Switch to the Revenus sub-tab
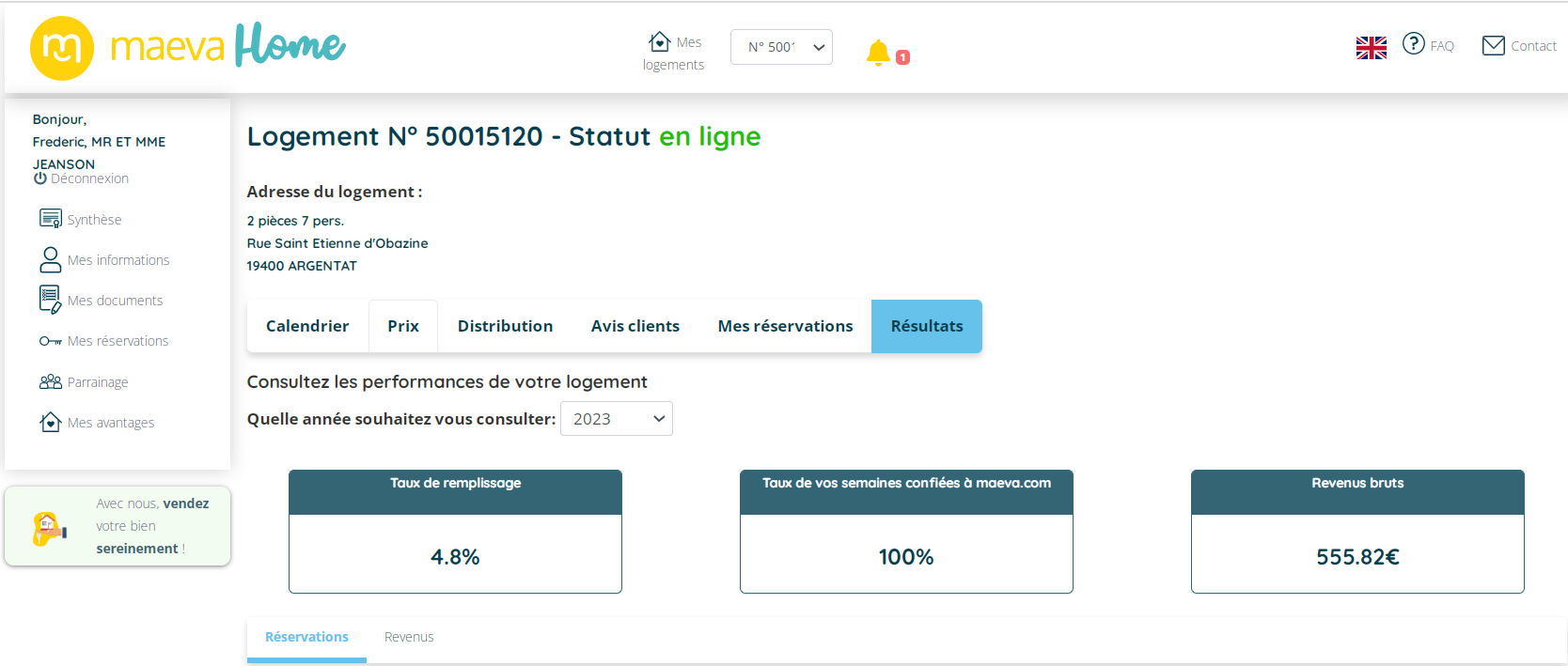The width and height of the screenshot is (1568, 666). (409, 637)
